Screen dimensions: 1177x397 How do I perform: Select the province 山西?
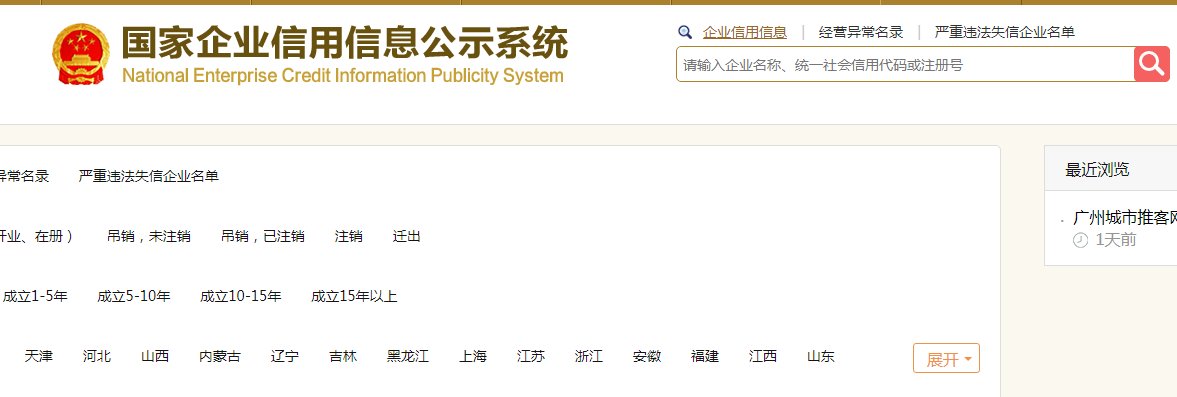point(155,356)
